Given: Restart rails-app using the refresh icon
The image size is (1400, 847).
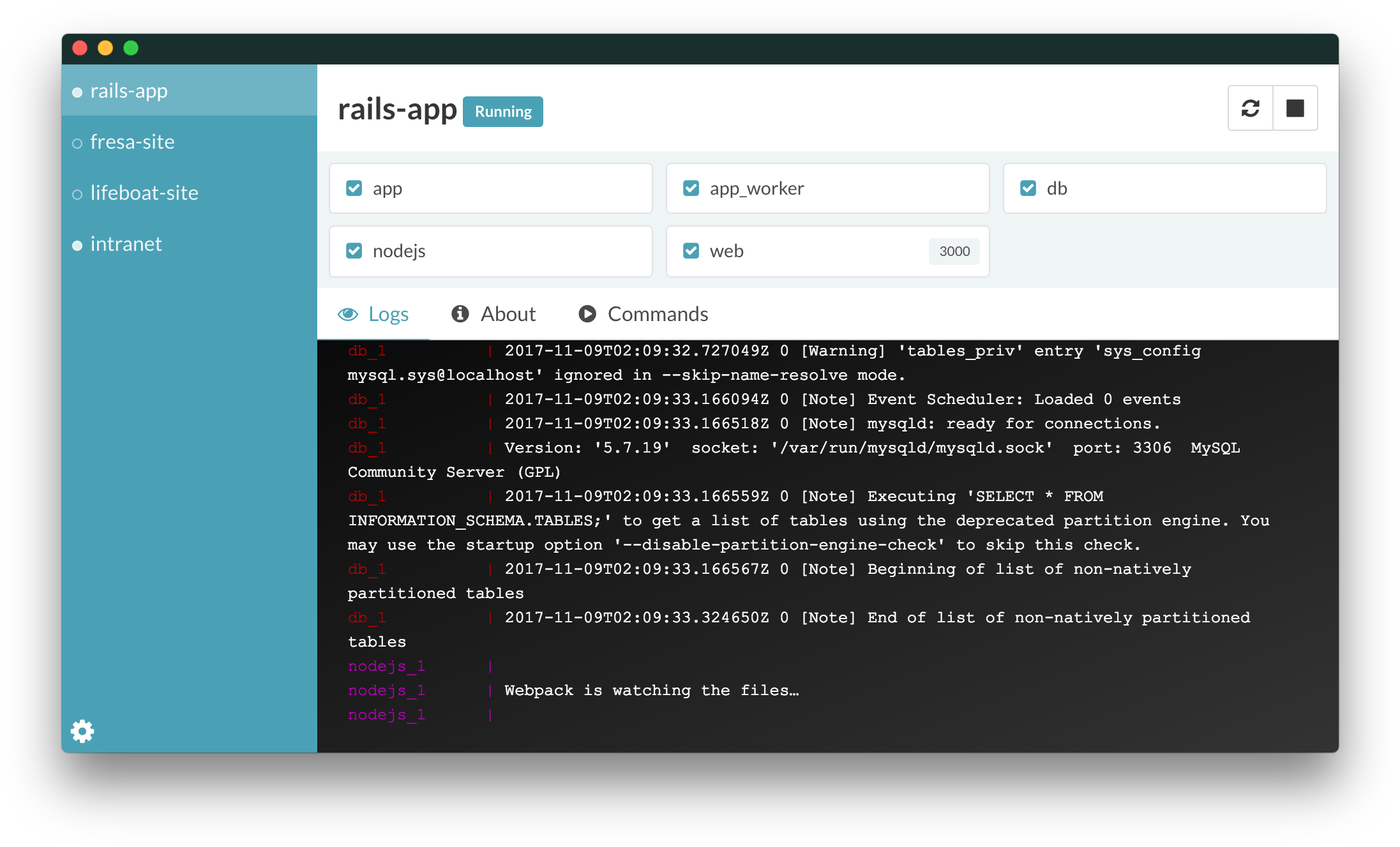Looking at the screenshot, I should click(x=1250, y=108).
